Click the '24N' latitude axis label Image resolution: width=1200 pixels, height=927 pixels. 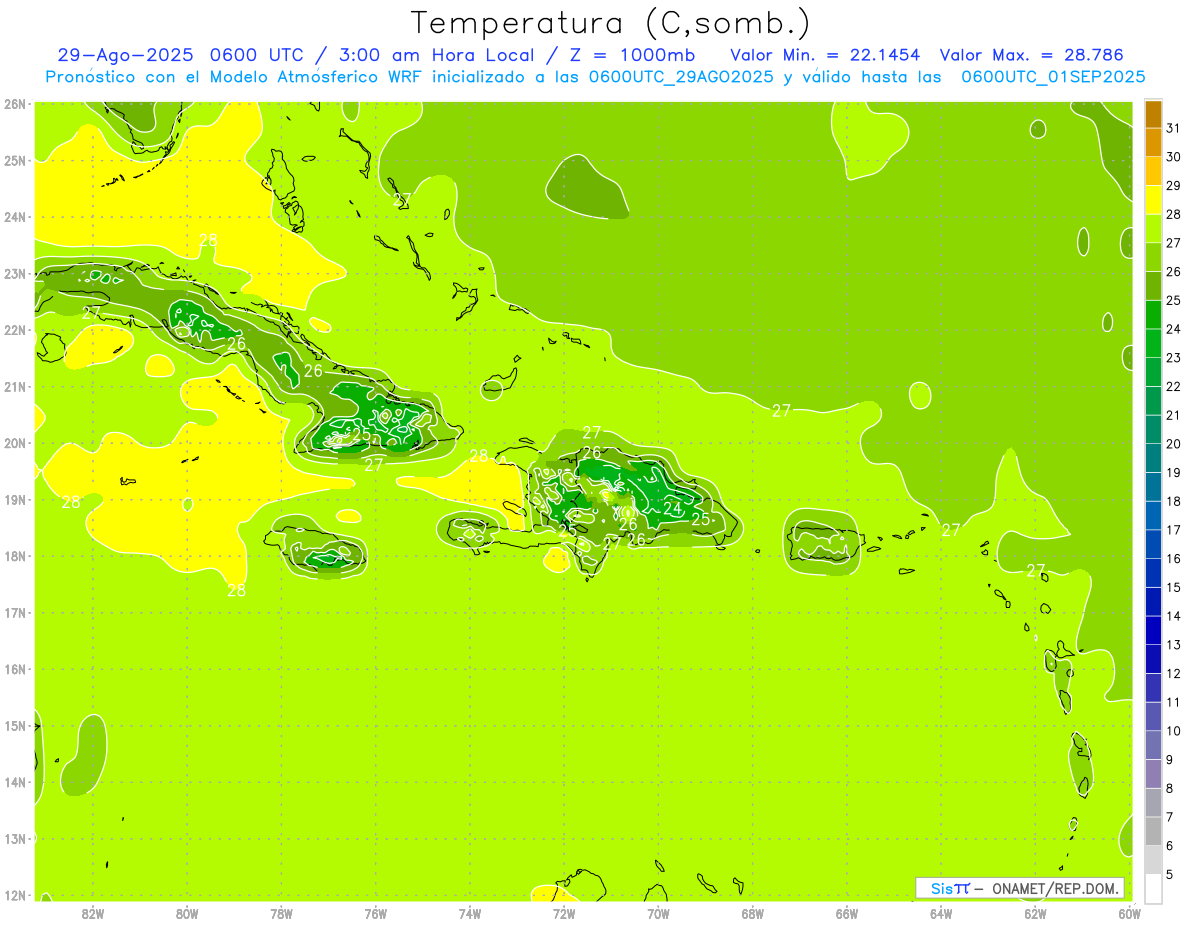pyautogui.click(x=15, y=217)
